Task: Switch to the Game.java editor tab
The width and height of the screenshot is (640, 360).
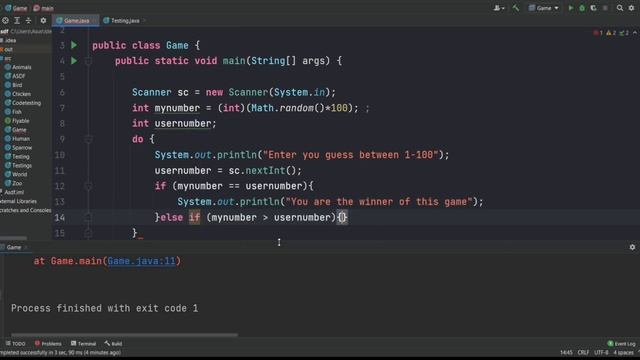Action: point(76,20)
